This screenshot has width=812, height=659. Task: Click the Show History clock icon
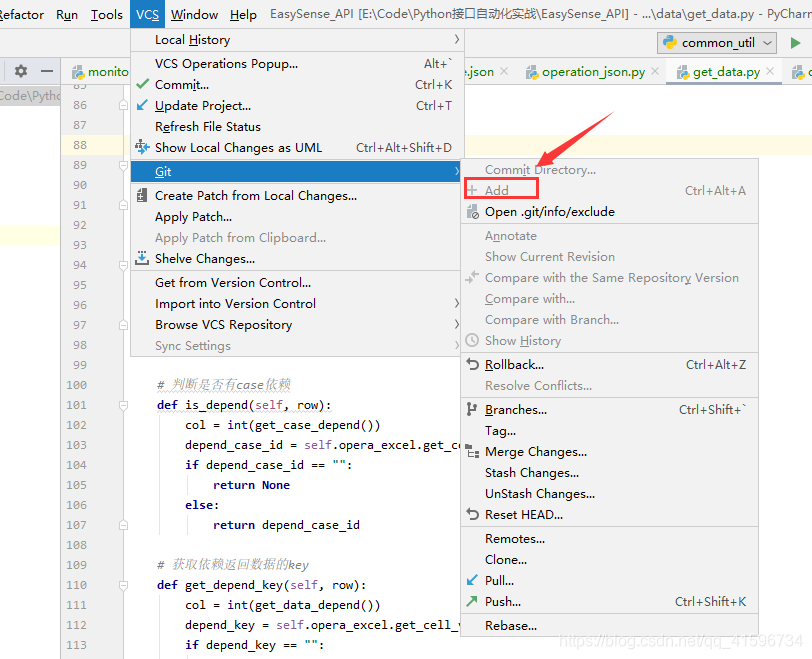click(x=472, y=340)
